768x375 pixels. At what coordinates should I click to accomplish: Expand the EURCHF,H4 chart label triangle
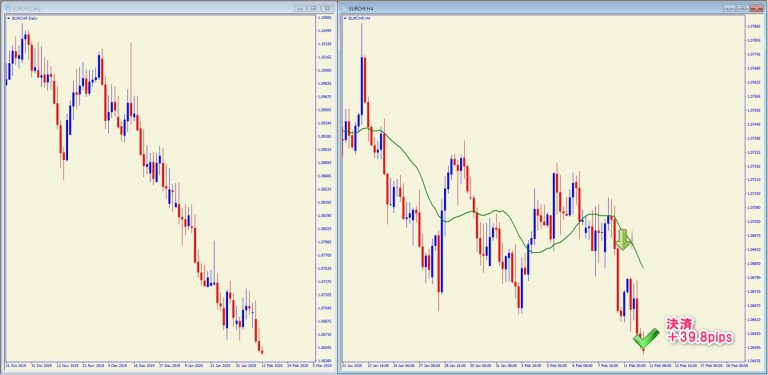pyautogui.click(x=345, y=19)
